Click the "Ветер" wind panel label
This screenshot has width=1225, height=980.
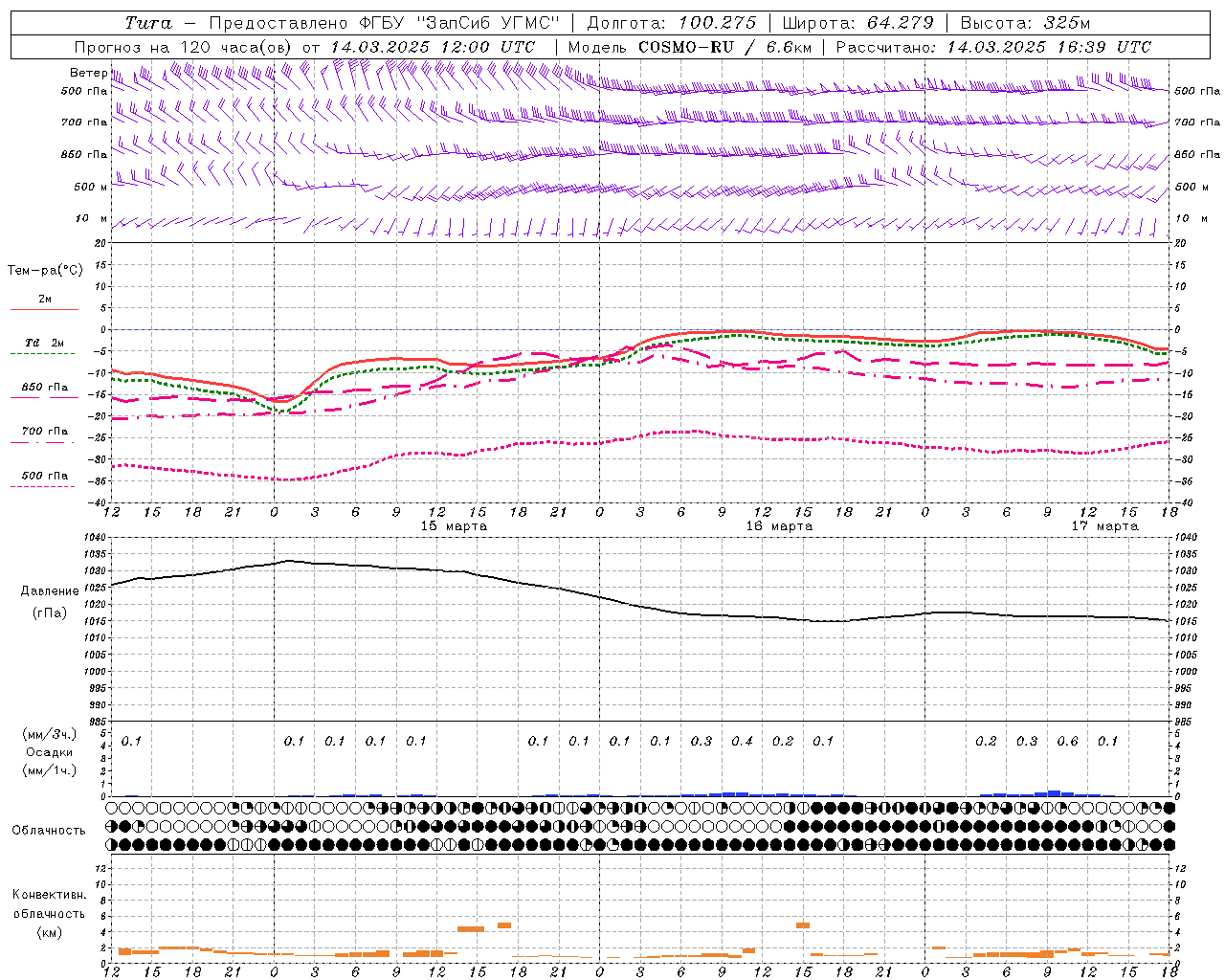(88, 73)
